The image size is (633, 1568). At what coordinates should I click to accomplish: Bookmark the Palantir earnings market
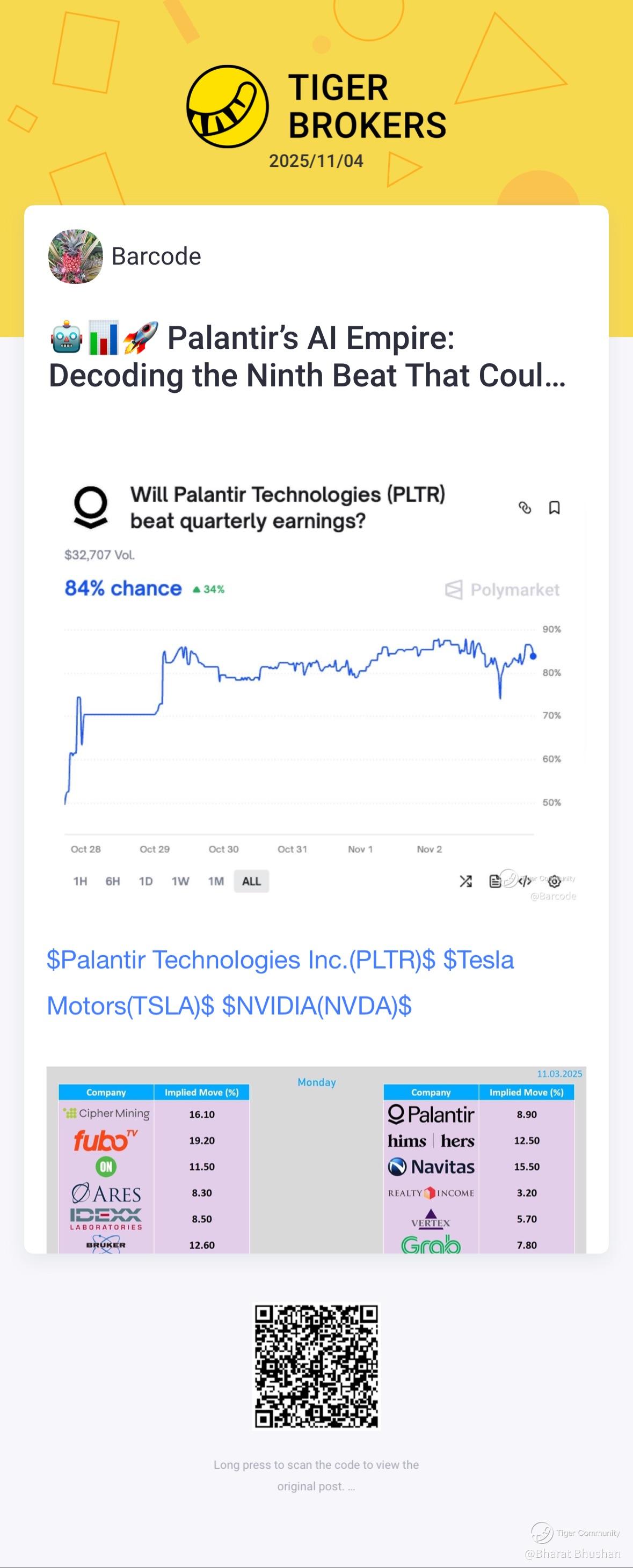[555, 508]
